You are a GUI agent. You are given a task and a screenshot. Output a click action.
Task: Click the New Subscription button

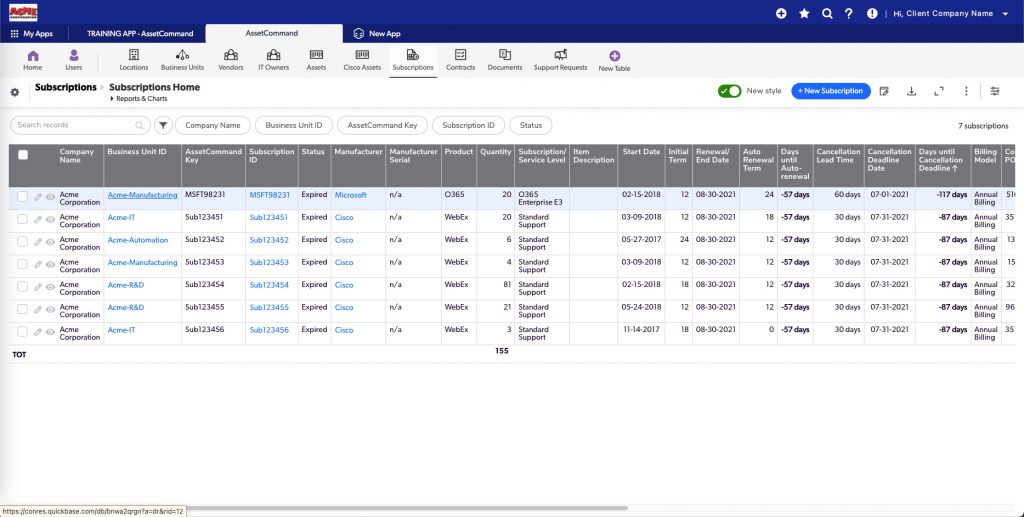pyautogui.click(x=831, y=91)
